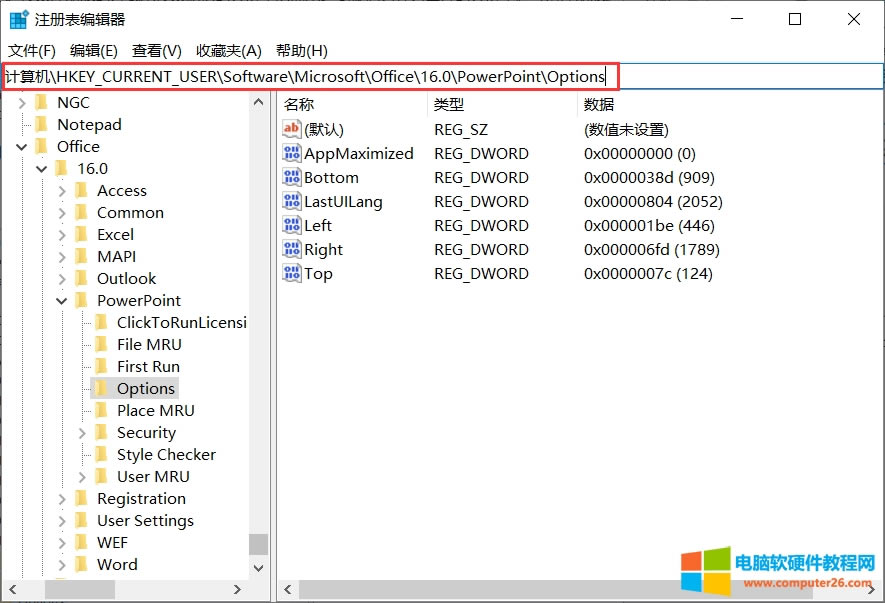Select the Bottom value's DWORD icon

292,177
